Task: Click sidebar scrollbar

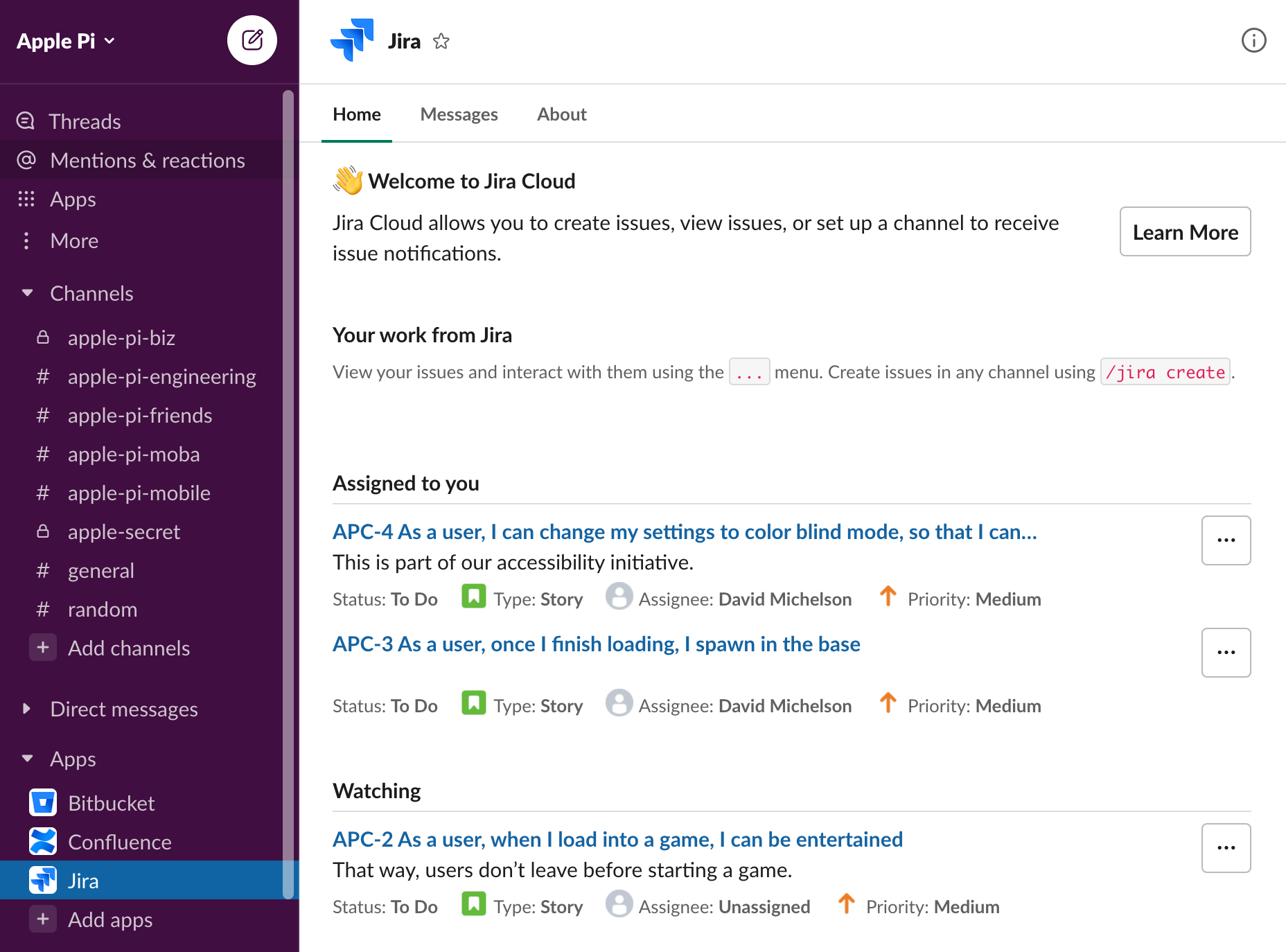Action: [288, 495]
